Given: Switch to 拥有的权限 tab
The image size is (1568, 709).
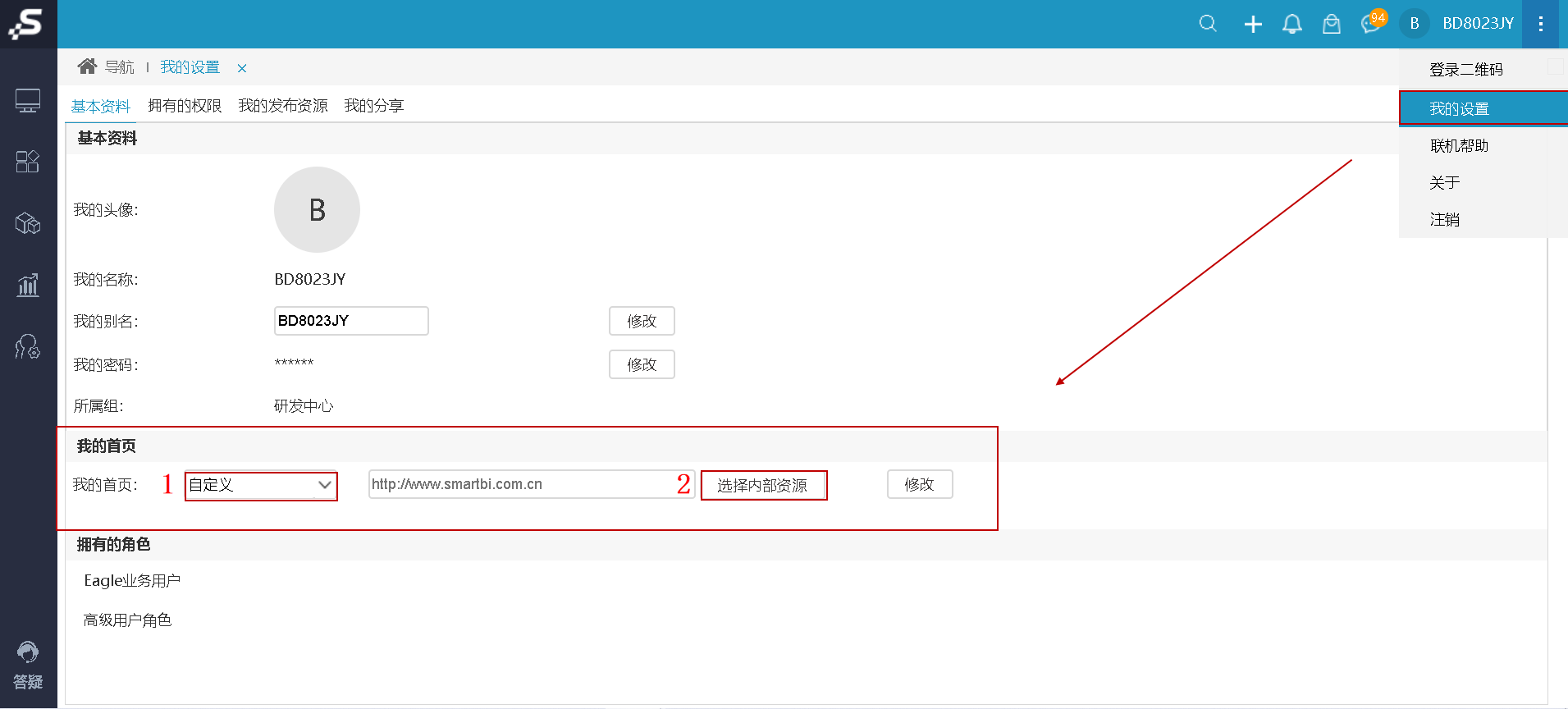Looking at the screenshot, I should [185, 106].
